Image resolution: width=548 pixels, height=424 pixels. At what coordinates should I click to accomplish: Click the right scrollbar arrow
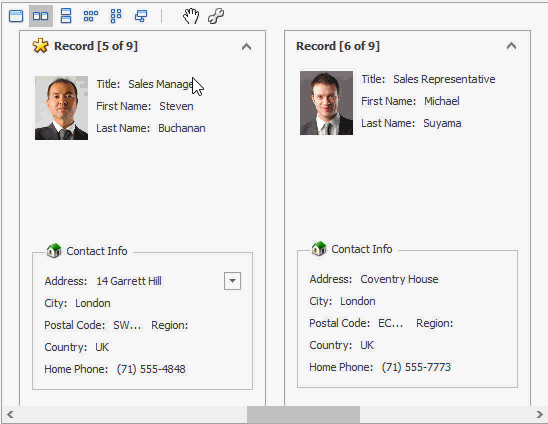click(540, 415)
